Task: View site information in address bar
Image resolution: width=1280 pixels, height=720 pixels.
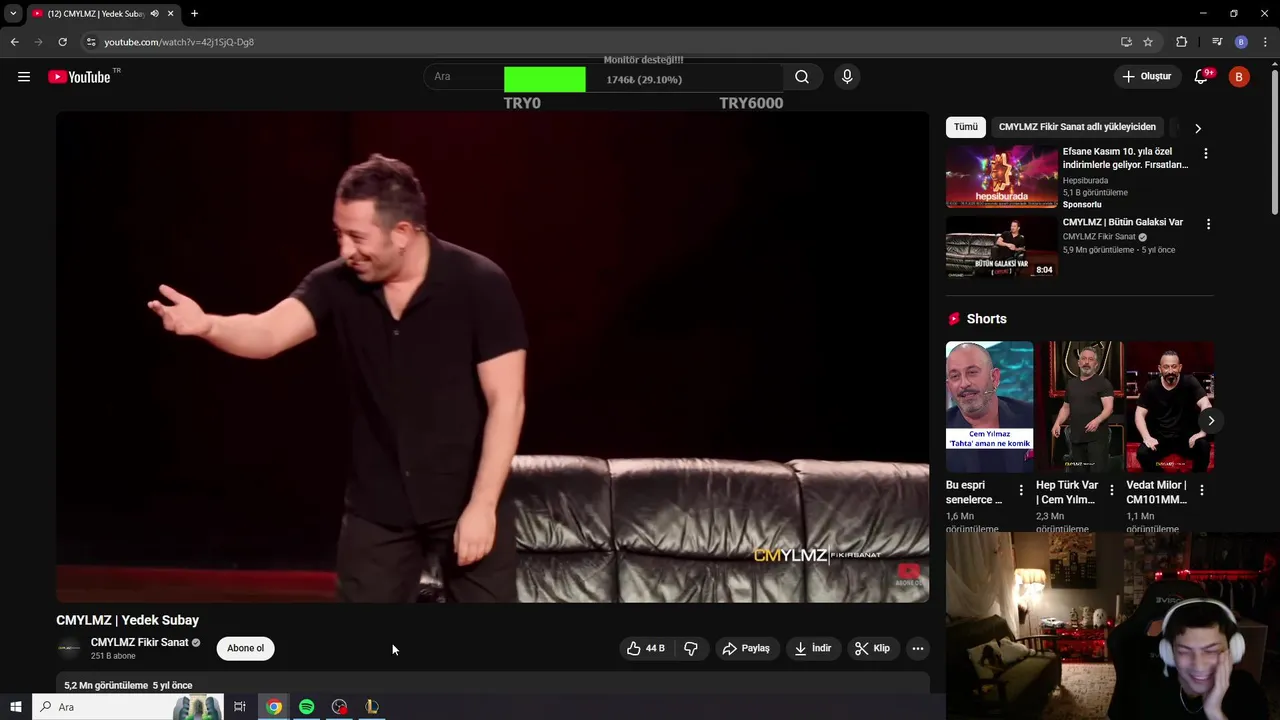Action: pos(91,42)
